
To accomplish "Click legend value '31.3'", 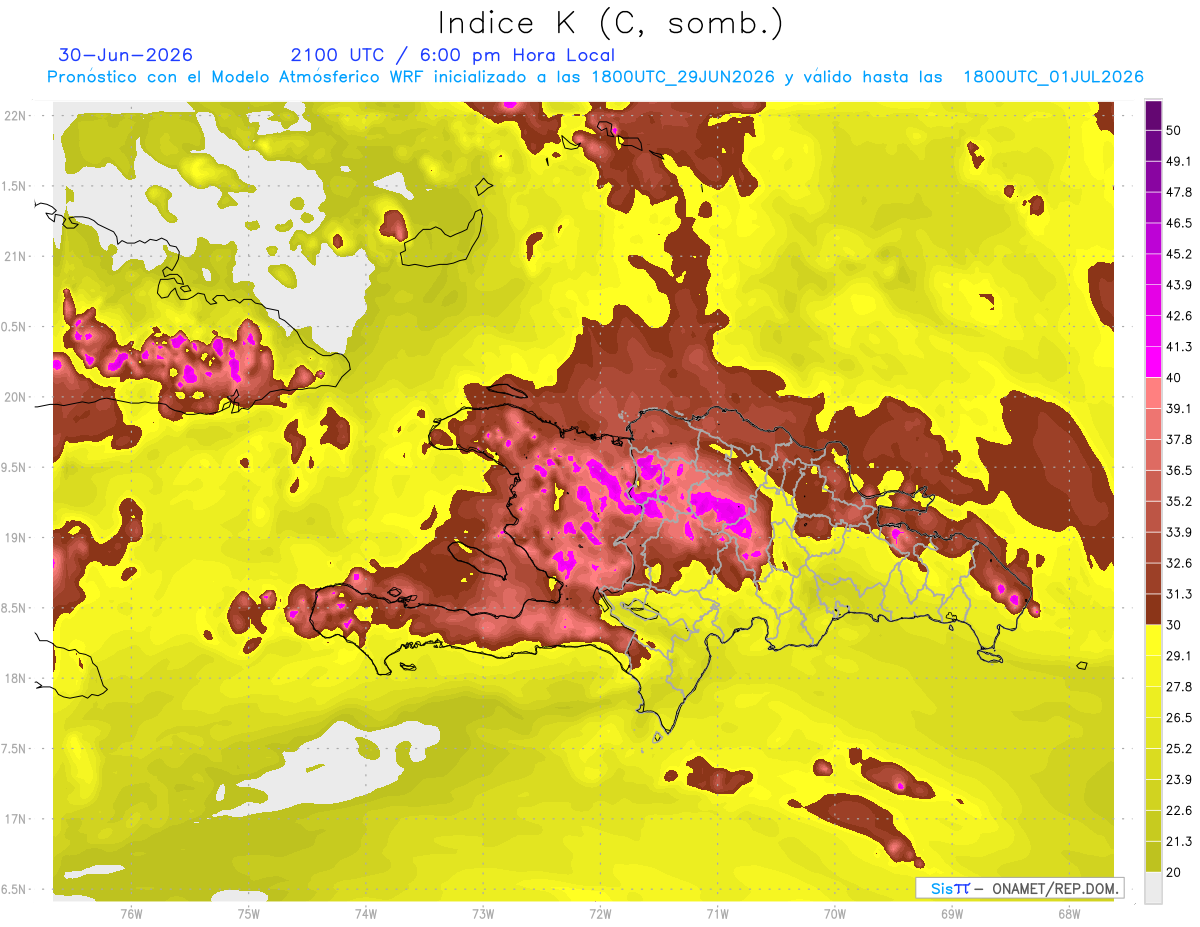I will pyautogui.click(x=1178, y=595).
